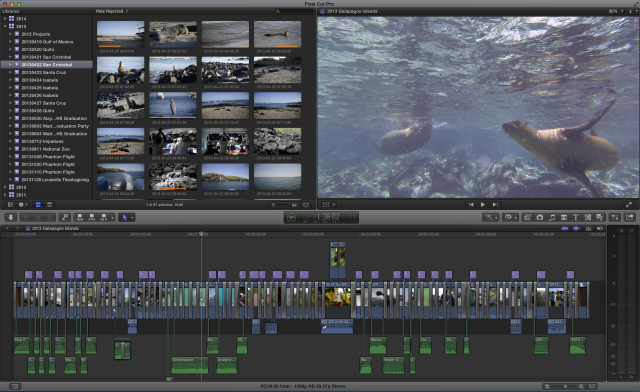
Task: Toggle audio skimming in the timeline
Action: 576,228
